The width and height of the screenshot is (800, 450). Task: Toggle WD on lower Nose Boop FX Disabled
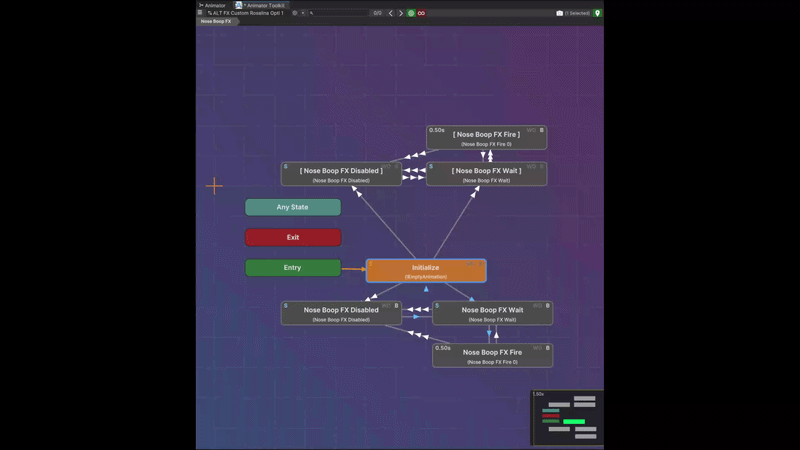coord(386,306)
